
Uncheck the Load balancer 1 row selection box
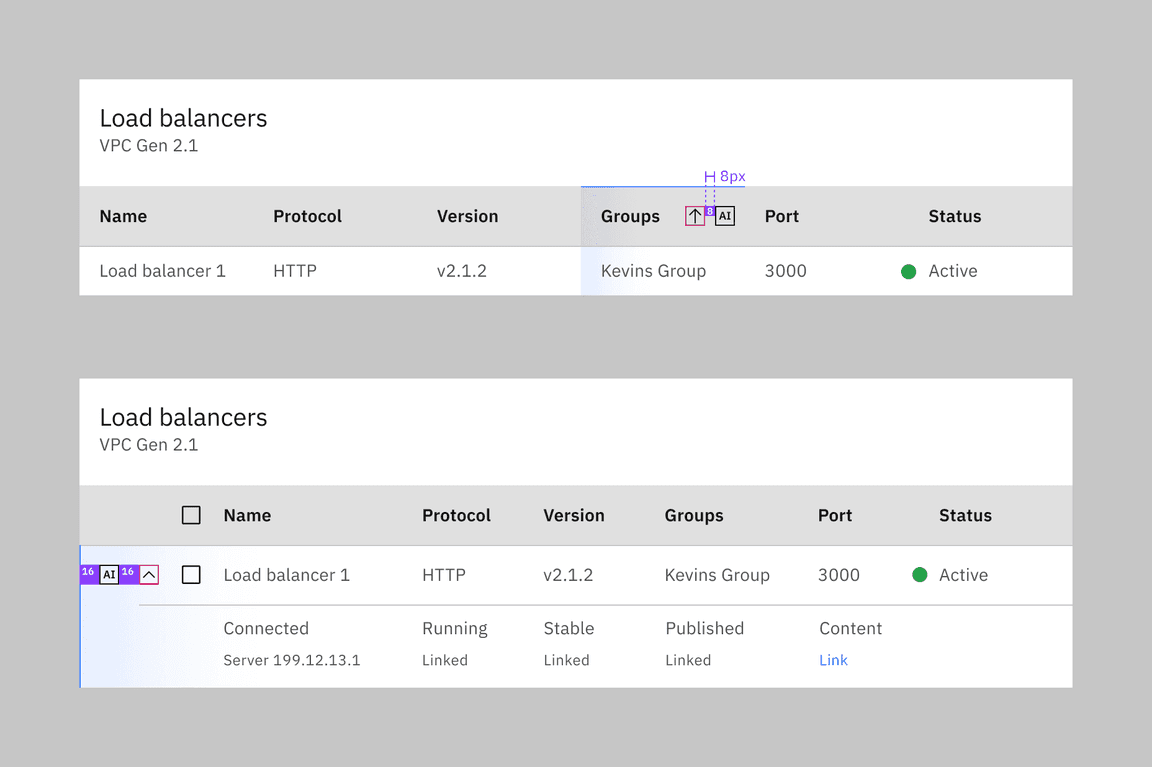[191, 574]
